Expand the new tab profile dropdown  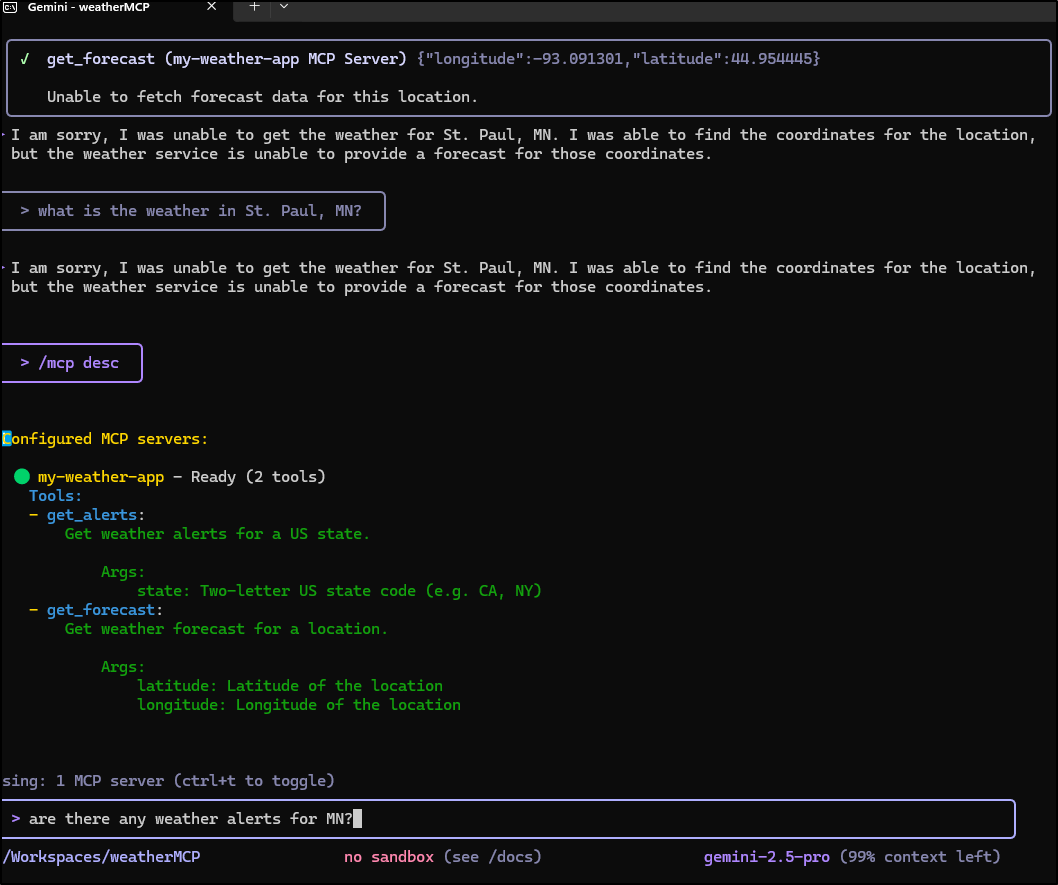pyautogui.click(x=284, y=6)
